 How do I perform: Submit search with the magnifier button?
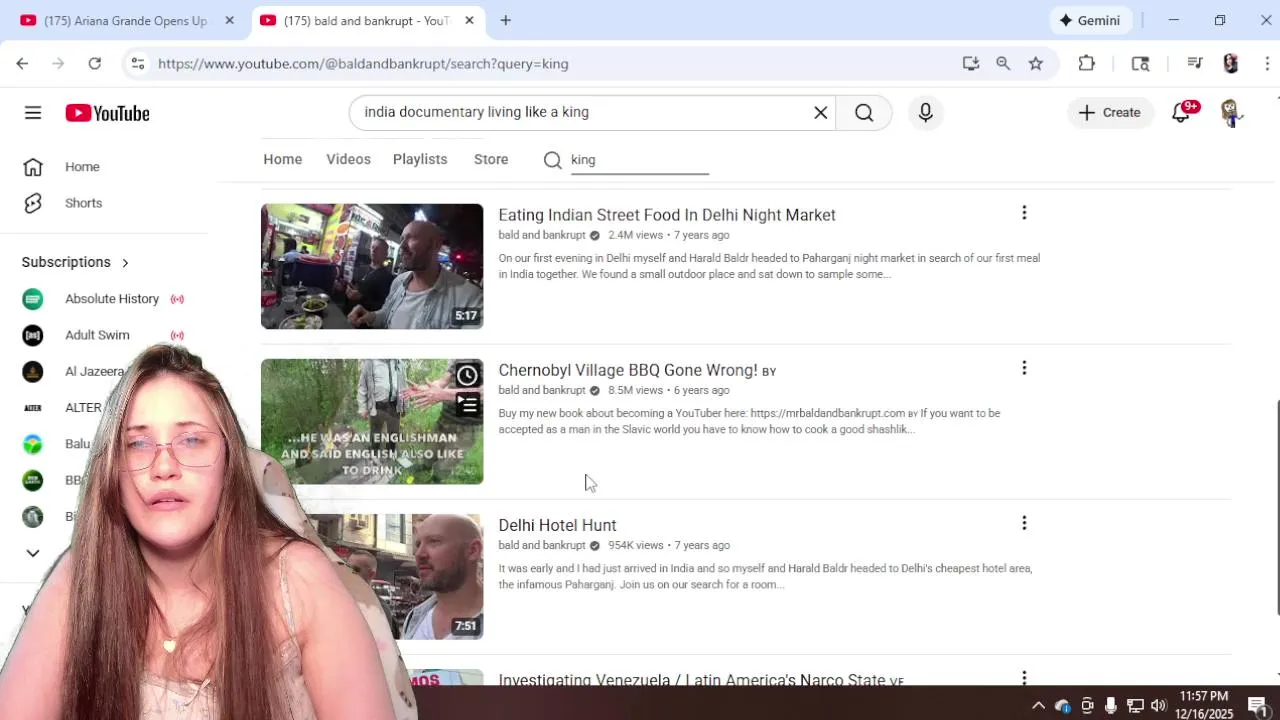coord(865,112)
